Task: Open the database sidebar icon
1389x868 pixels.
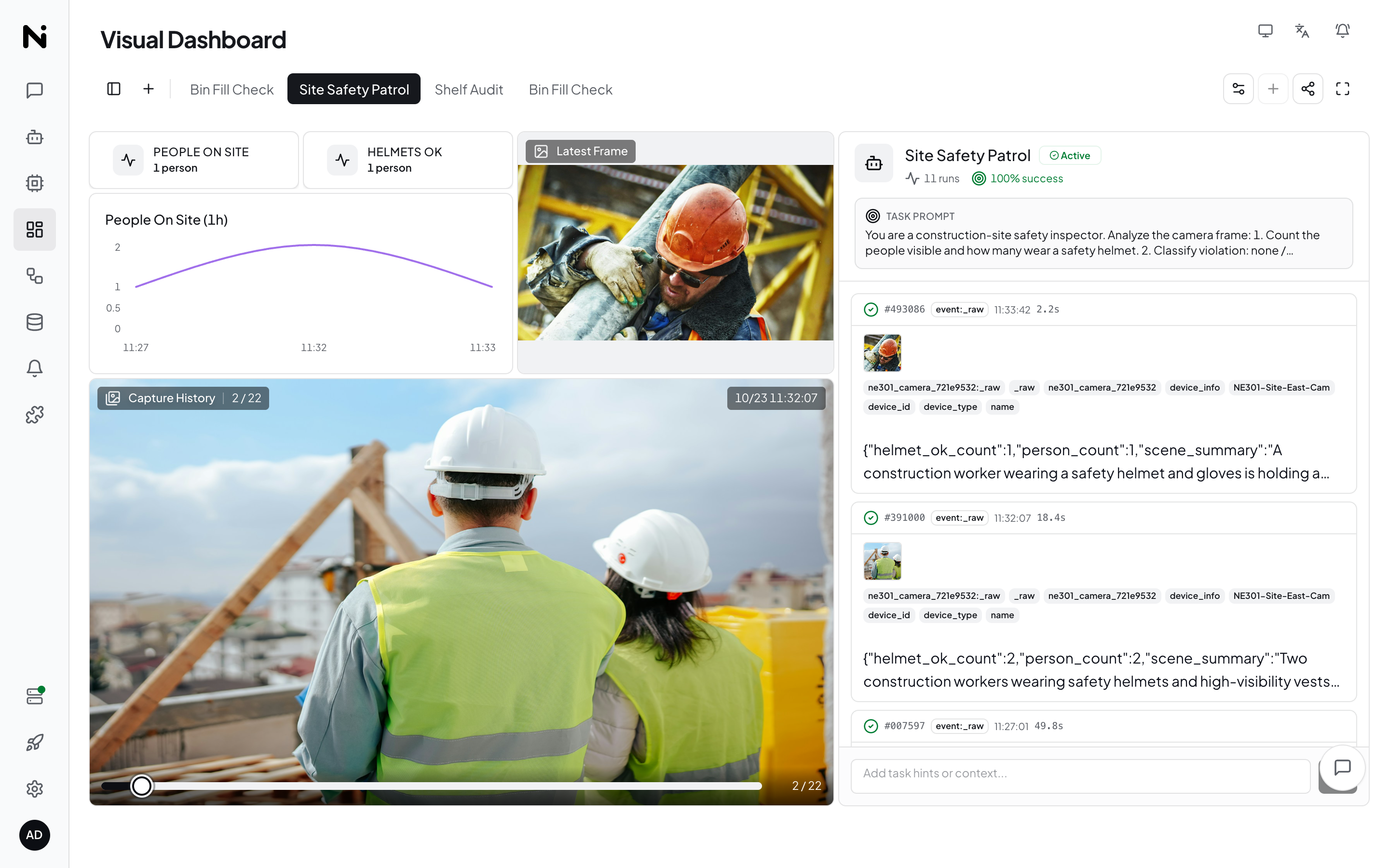Action: pyautogui.click(x=34, y=322)
